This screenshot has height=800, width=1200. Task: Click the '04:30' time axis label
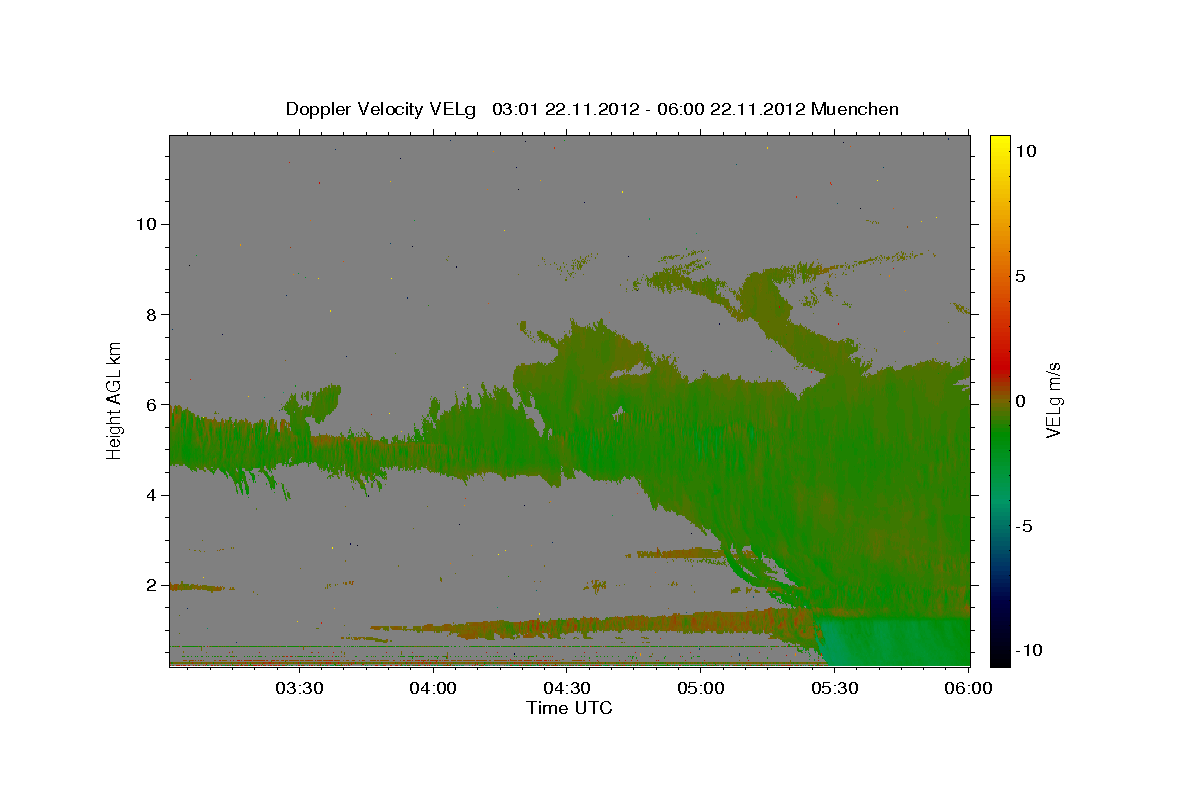click(x=567, y=688)
